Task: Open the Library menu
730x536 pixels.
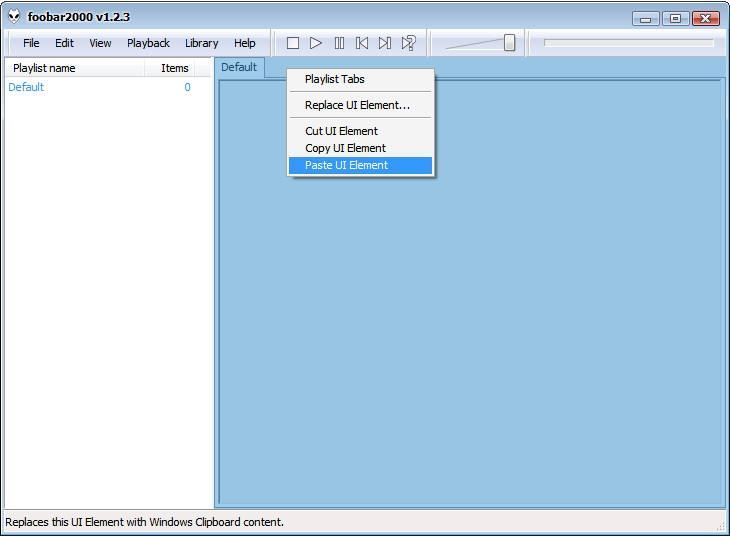Action: tap(202, 43)
